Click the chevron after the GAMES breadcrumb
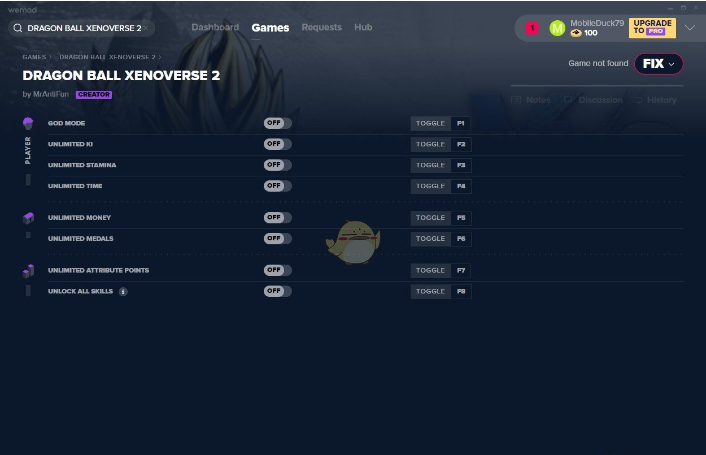The image size is (706, 455). [50, 57]
